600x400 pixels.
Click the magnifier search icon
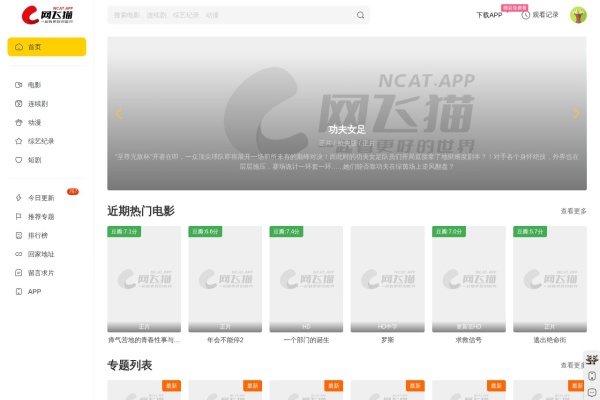(360, 15)
